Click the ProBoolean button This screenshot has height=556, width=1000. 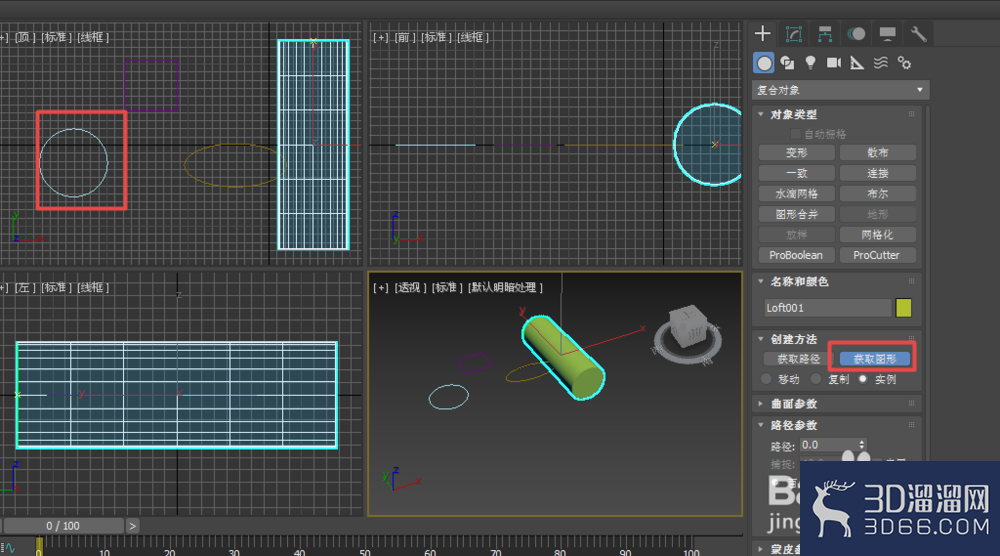click(x=796, y=255)
